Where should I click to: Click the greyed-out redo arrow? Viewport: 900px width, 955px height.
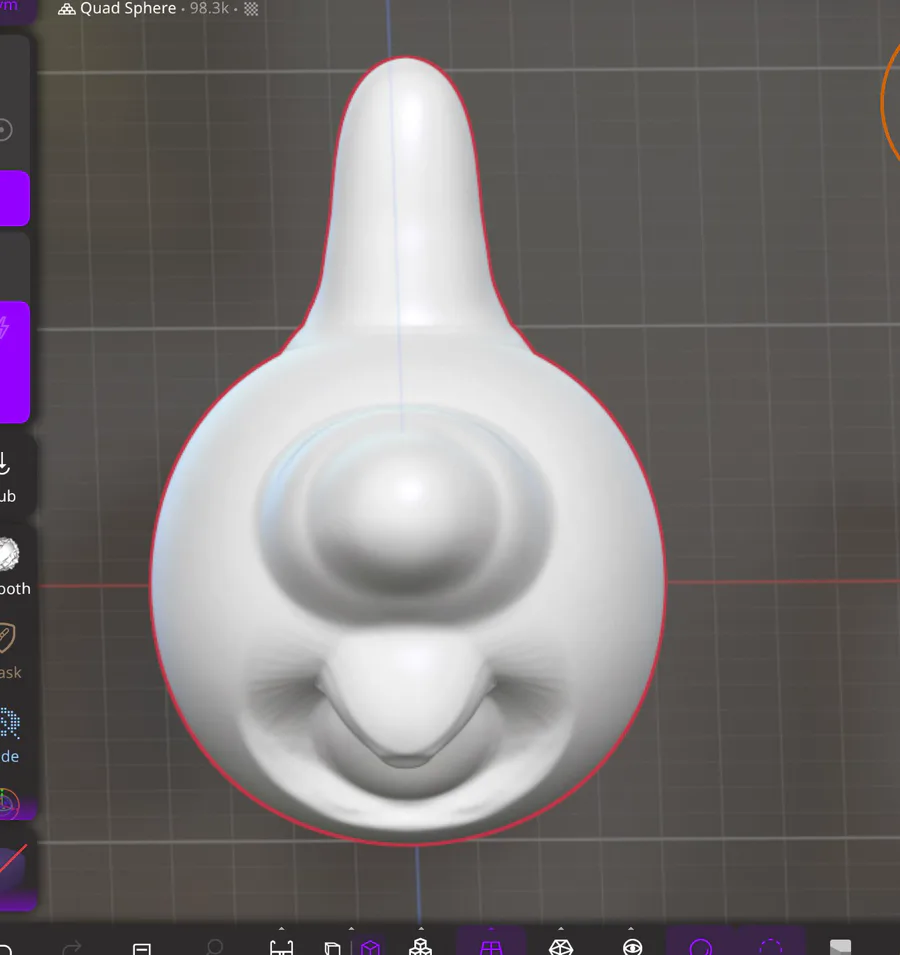pos(72,947)
